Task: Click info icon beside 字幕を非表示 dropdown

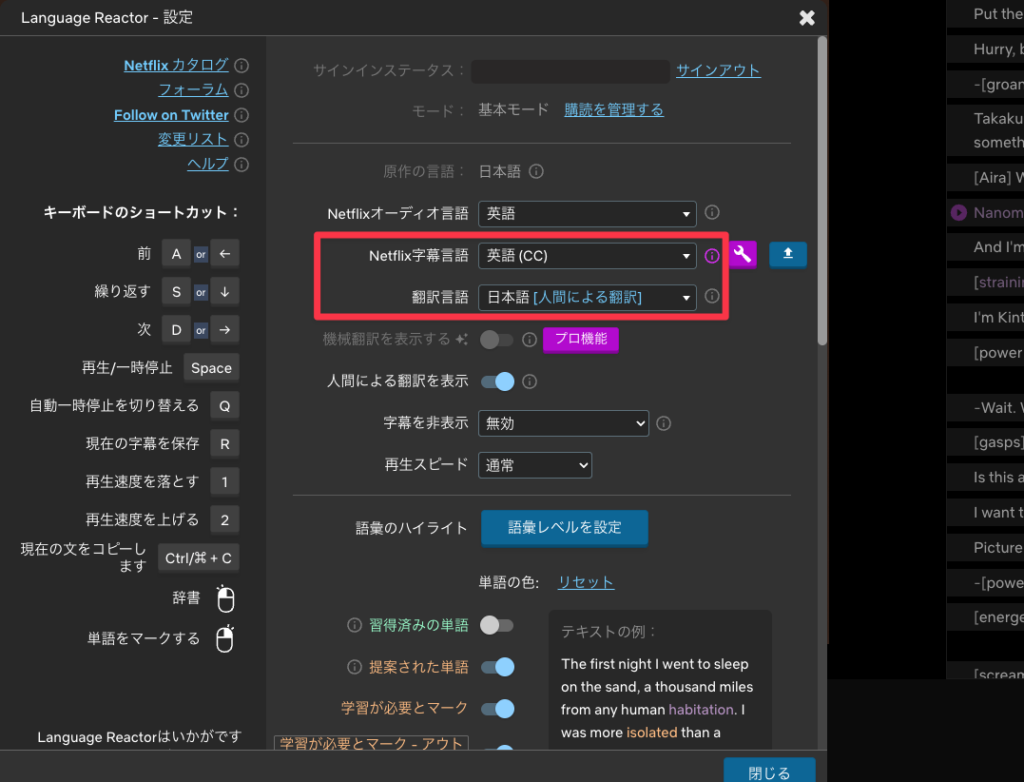Action: (x=663, y=423)
